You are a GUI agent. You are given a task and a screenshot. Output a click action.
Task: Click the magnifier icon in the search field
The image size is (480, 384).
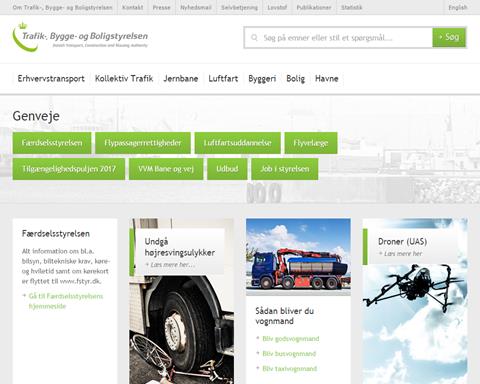[254, 38]
